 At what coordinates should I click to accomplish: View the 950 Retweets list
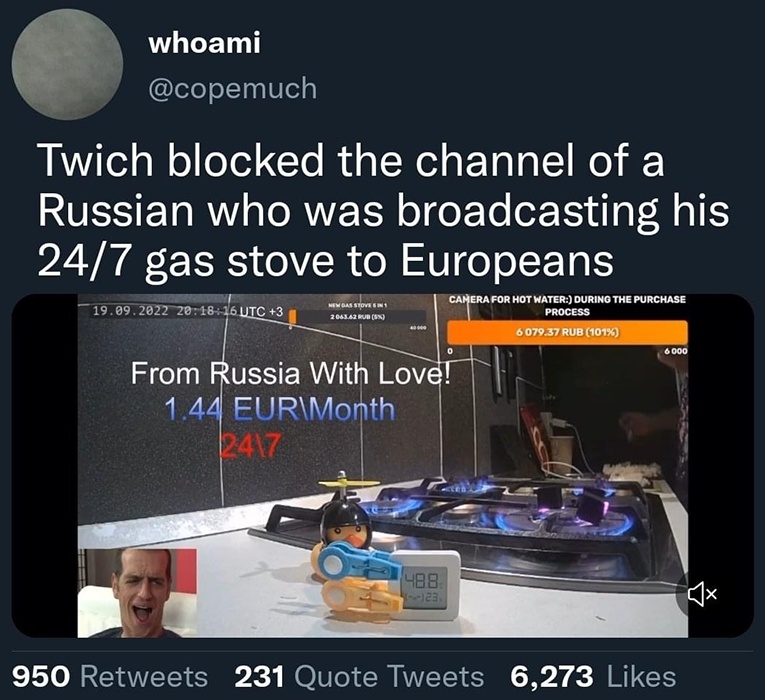(110, 677)
